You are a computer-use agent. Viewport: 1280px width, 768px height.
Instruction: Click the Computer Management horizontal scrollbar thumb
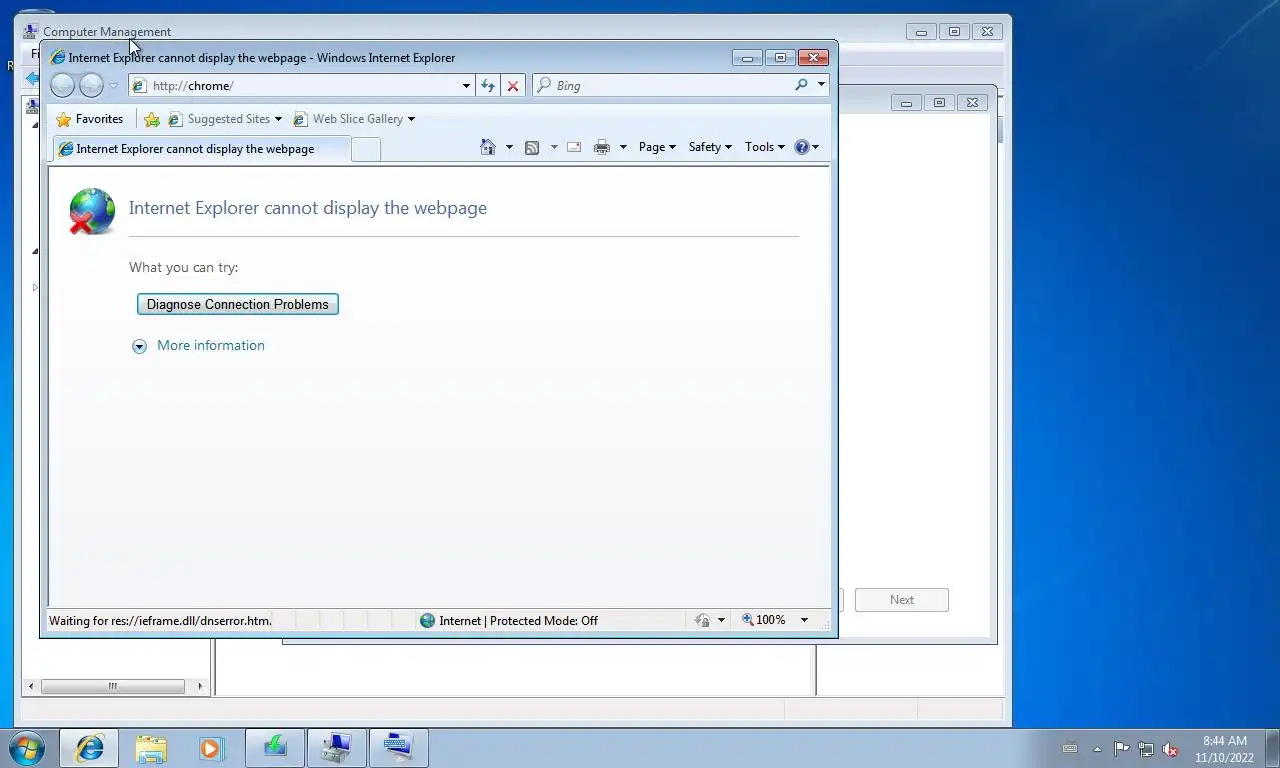point(112,686)
